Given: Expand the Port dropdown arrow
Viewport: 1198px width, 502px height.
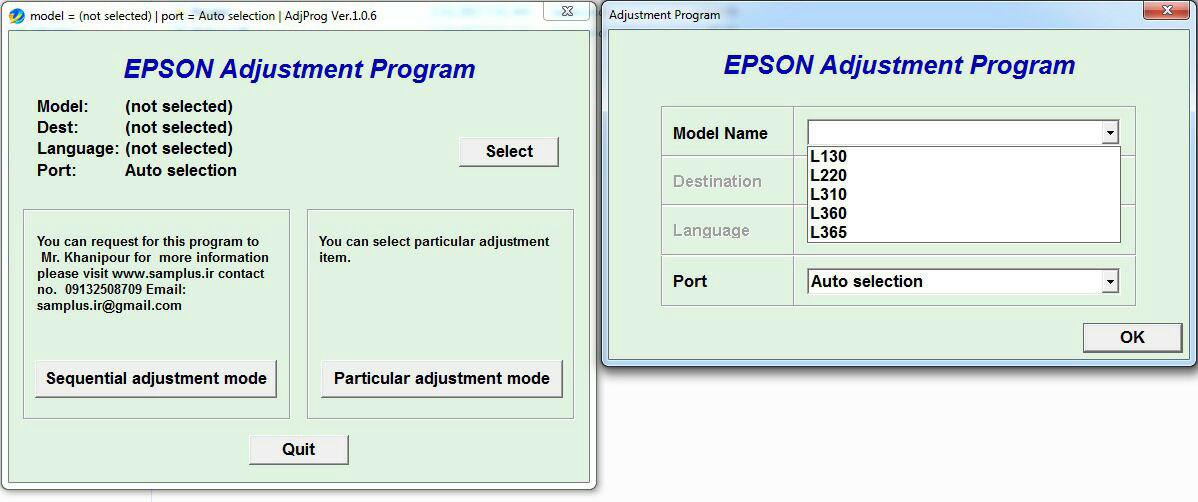Looking at the screenshot, I should 1109,281.
